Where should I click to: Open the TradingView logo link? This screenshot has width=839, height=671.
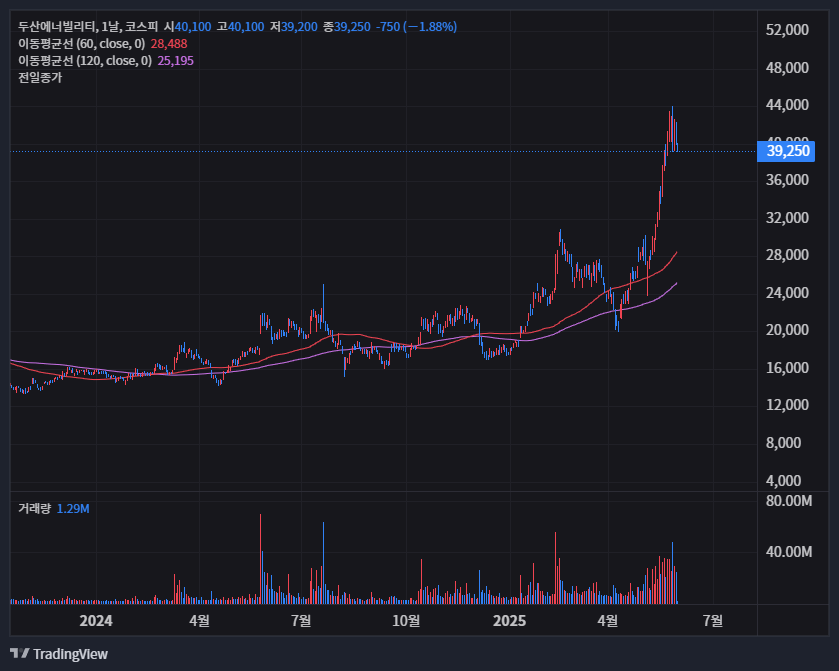59,654
